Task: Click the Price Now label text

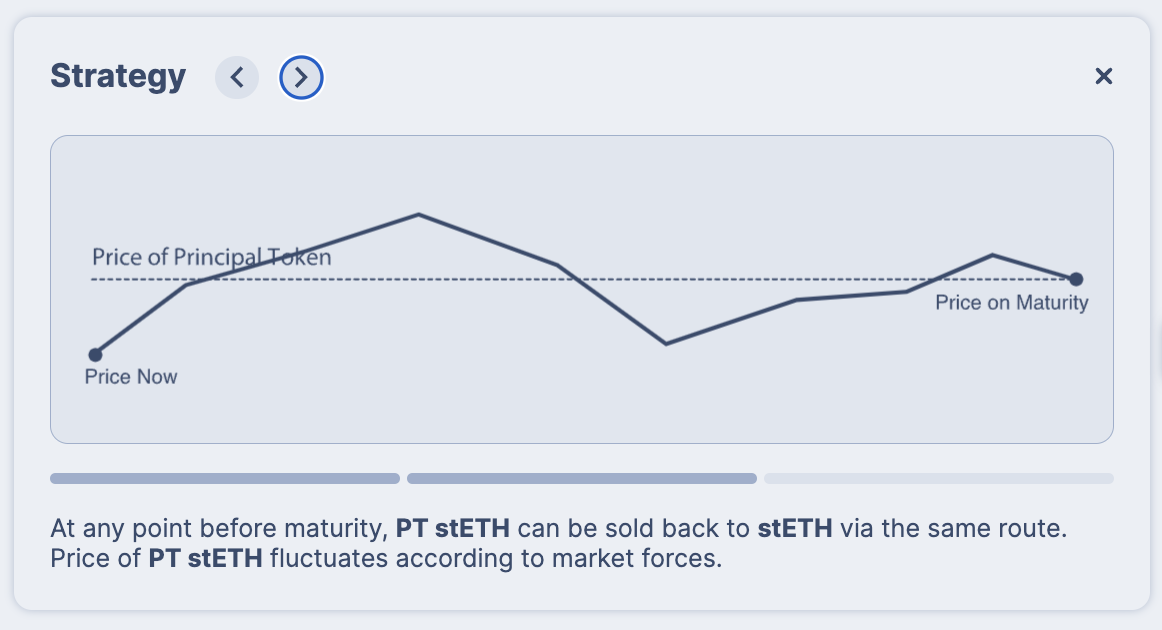Action: click(131, 377)
